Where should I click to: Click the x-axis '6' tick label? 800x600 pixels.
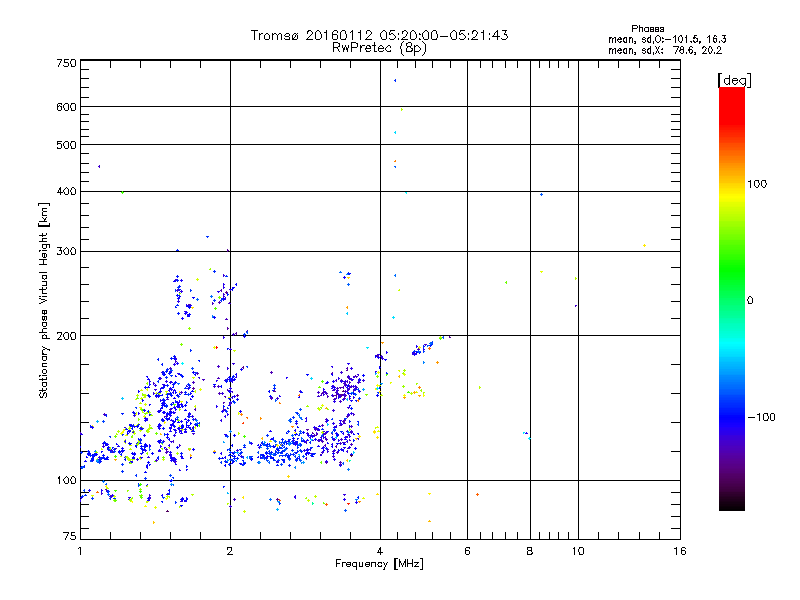point(467,551)
